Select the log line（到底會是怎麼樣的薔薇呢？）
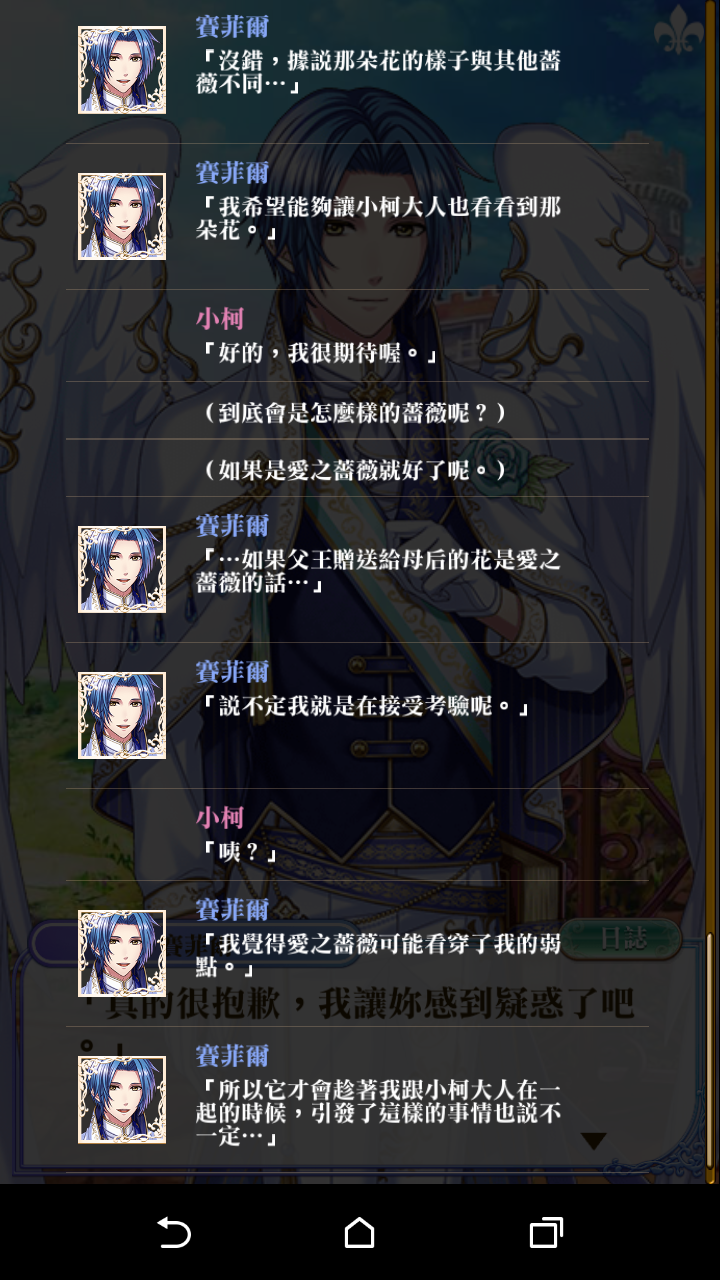720x1280 pixels. (356, 411)
